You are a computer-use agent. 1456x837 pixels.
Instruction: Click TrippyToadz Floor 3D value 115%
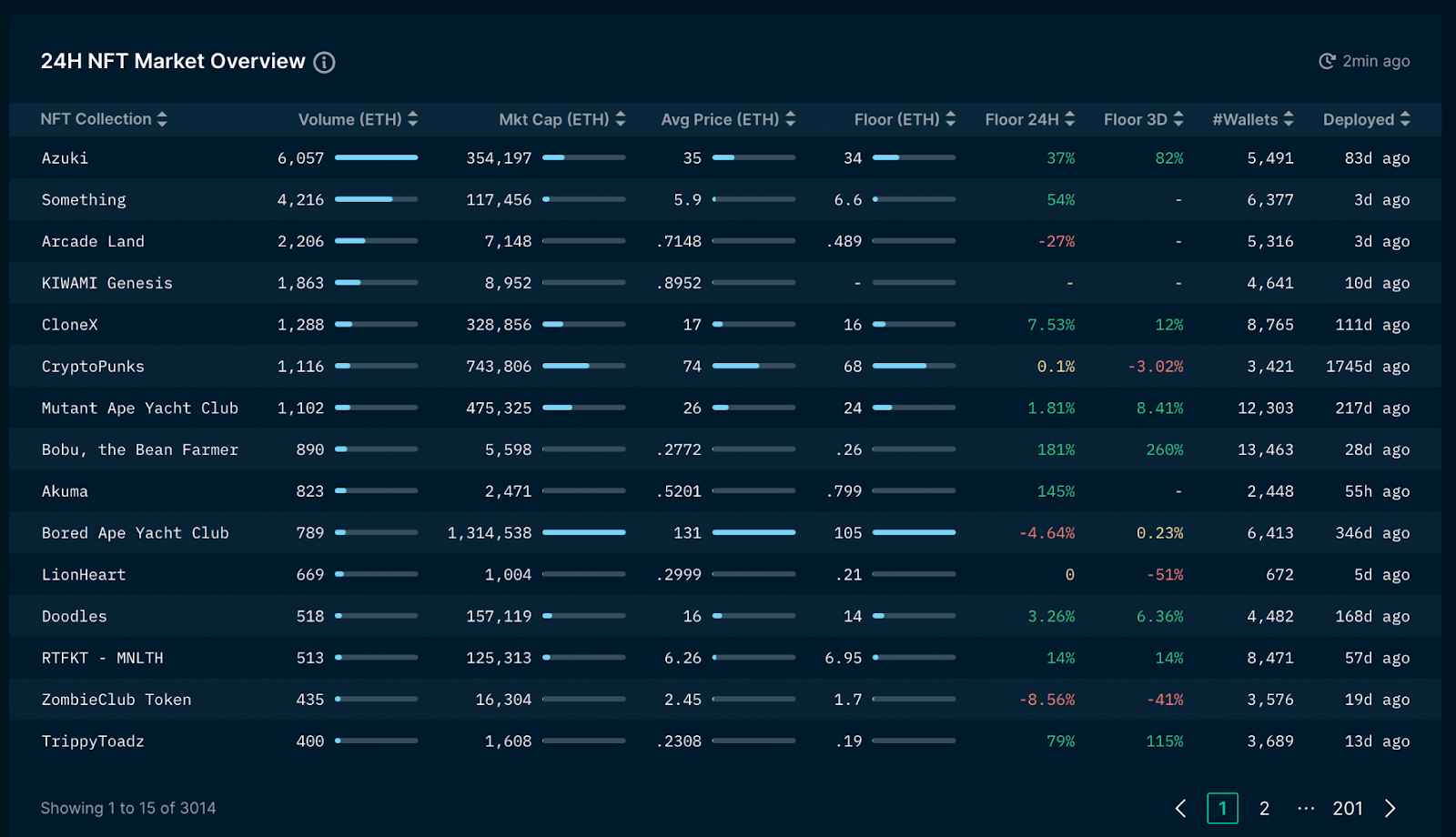(1165, 741)
